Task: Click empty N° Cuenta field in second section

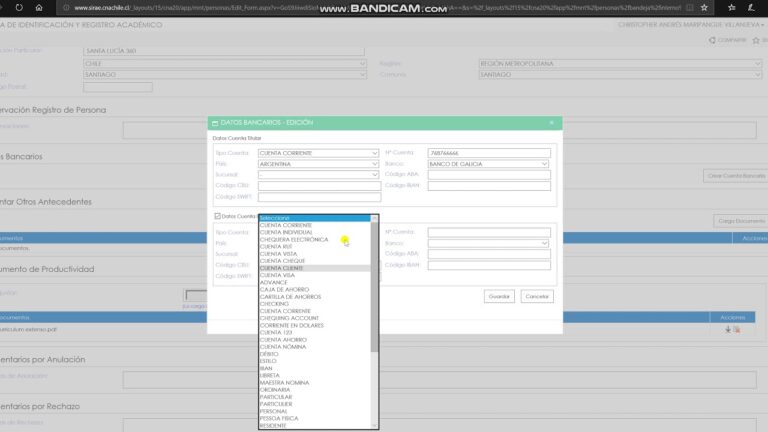Action: [489, 233]
